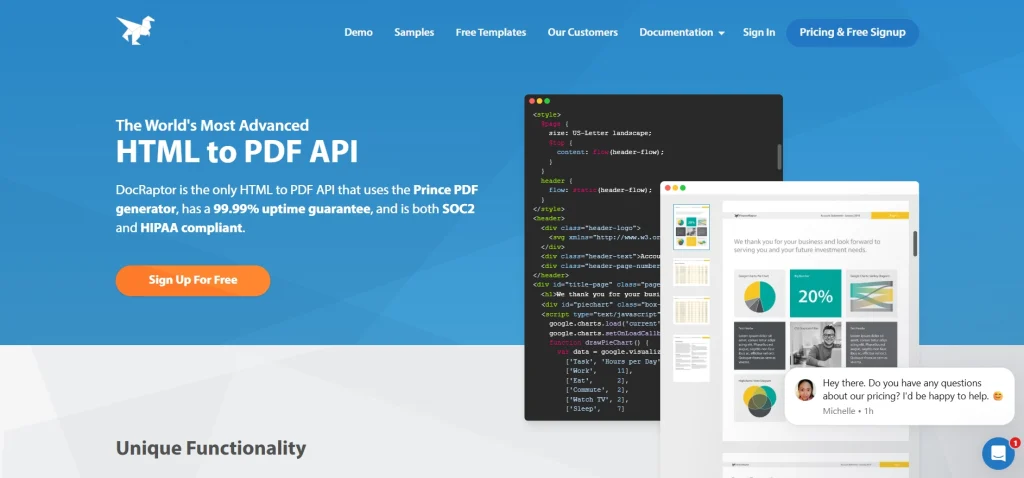Open Michelle's chat message bubble
The width and height of the screenshot is (1024, 478).
point(899,396)
